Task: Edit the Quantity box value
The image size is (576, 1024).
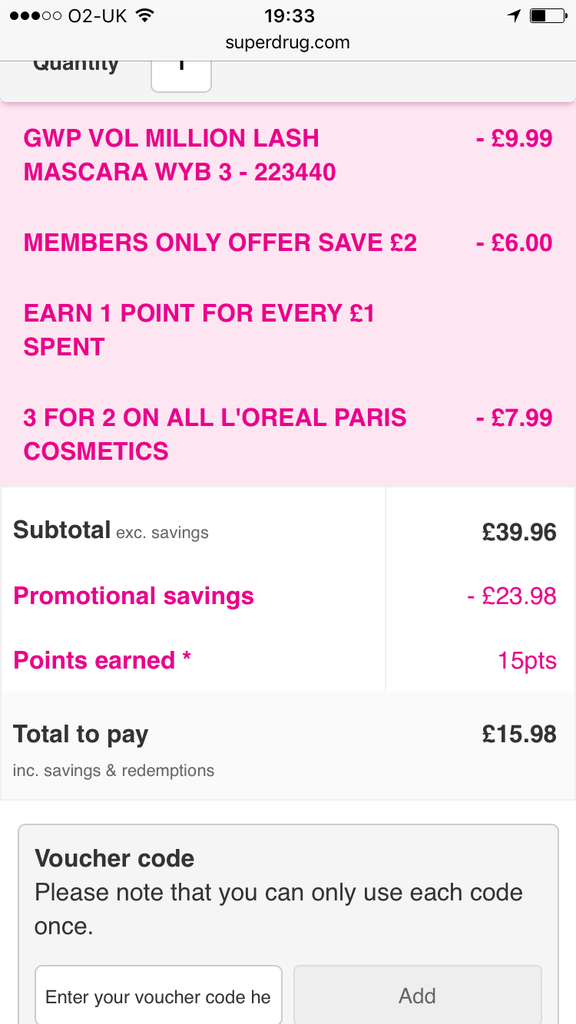Action: (181, 73)
